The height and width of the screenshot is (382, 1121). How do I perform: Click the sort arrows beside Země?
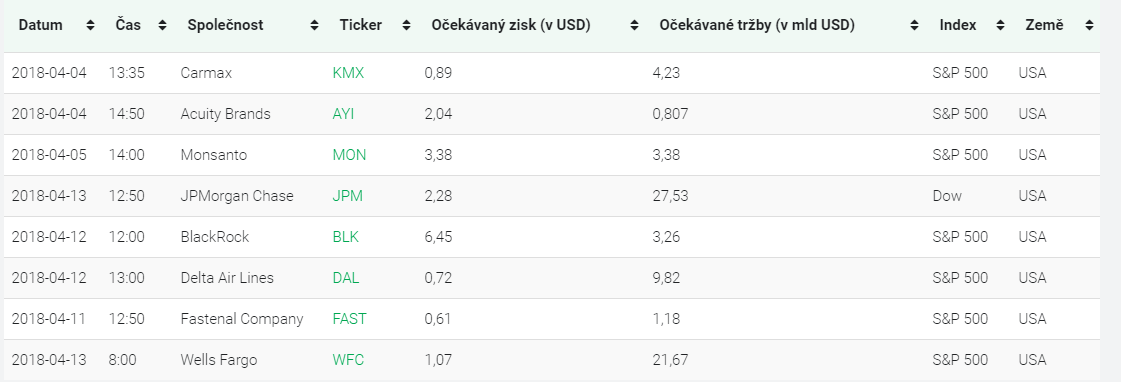(x=1089, y=26)
